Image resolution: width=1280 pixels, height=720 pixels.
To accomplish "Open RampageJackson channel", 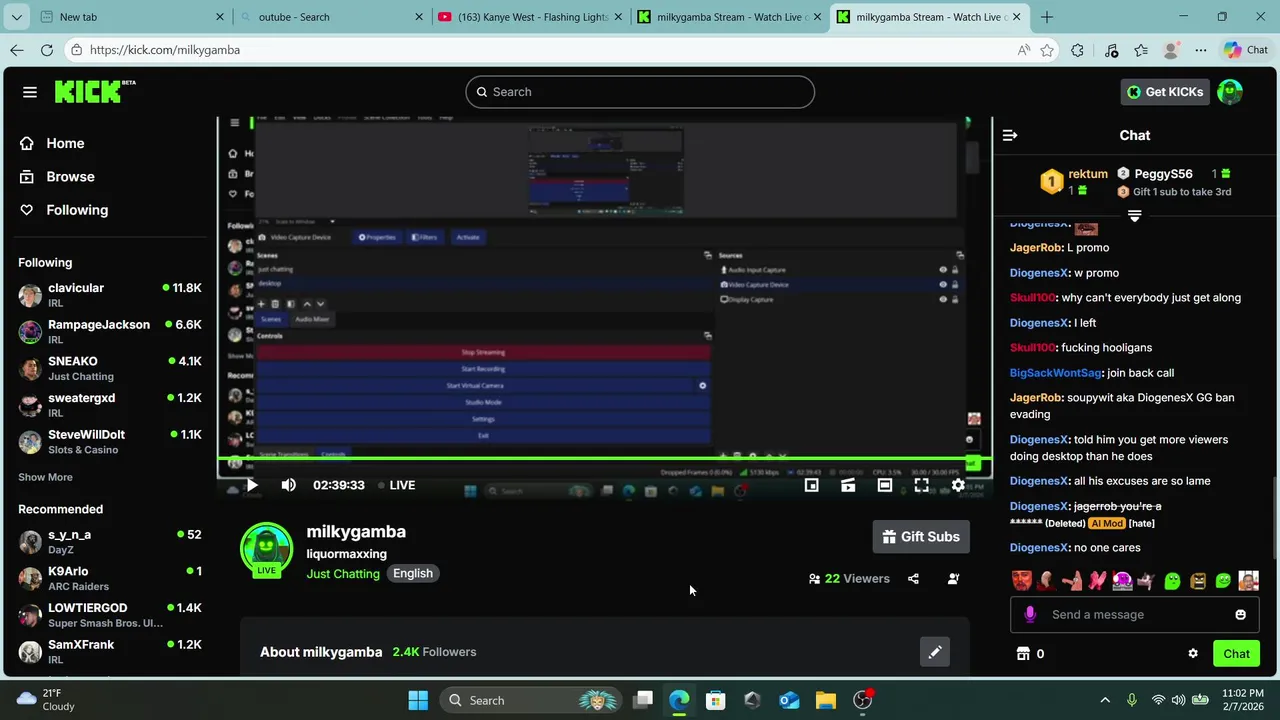I will point(110,332).
